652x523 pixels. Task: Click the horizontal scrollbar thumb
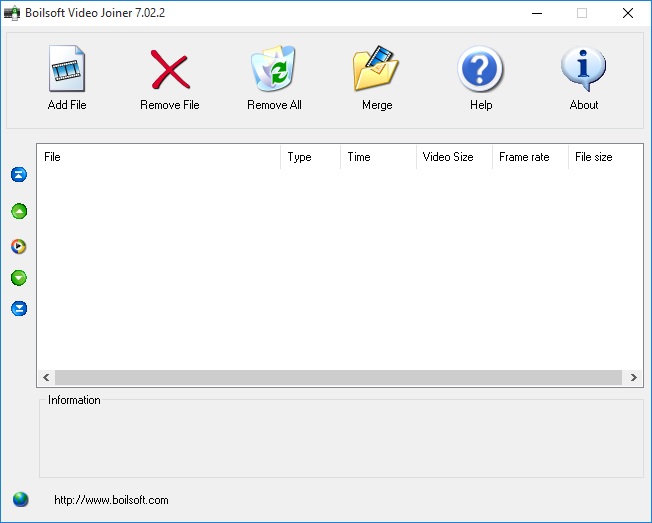[338, 377]
